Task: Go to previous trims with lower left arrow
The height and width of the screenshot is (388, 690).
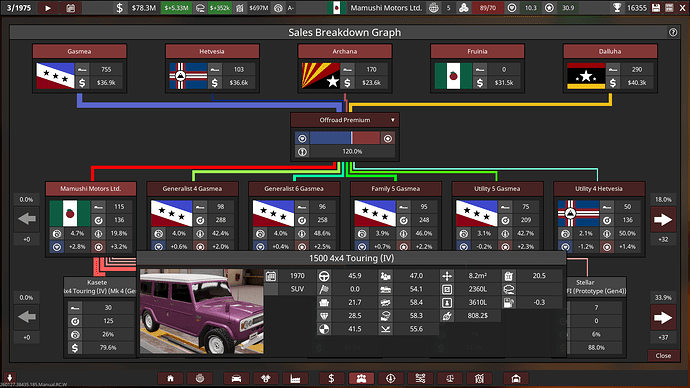Action: (x=27, y=317)
